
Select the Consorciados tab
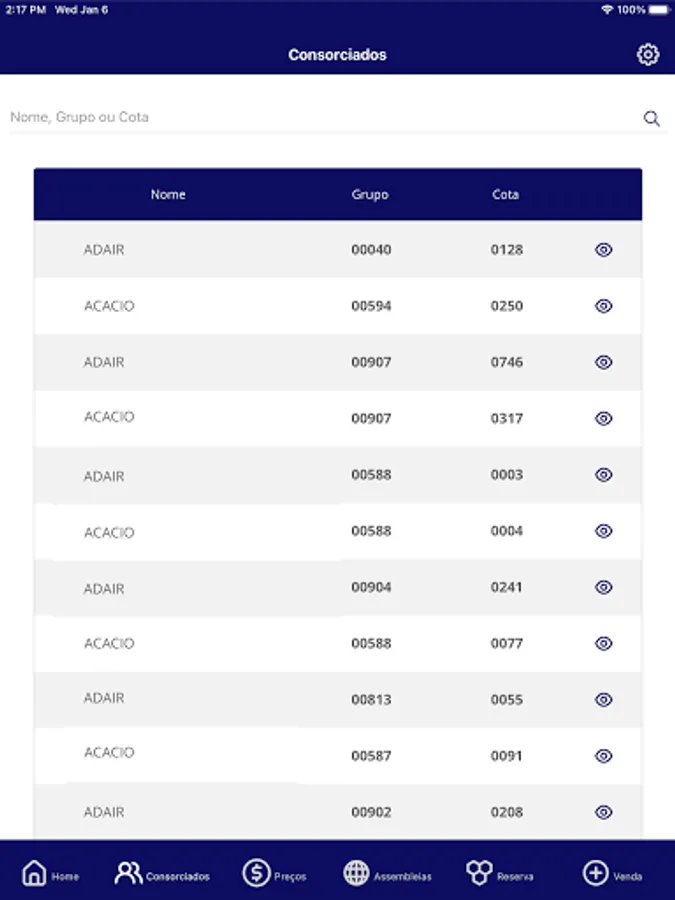pos(162,874)
